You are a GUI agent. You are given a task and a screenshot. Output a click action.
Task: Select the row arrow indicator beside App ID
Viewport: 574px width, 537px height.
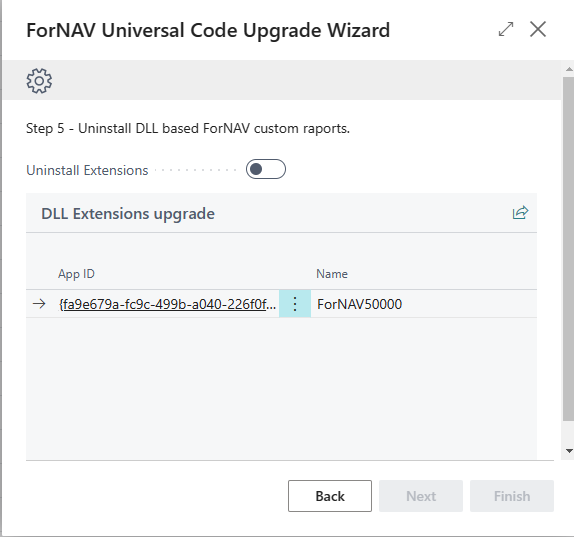(x=39, y=304)
